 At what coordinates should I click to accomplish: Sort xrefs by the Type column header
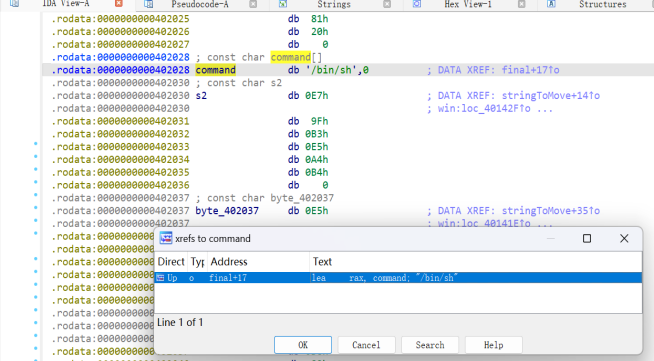click(197, 262)
